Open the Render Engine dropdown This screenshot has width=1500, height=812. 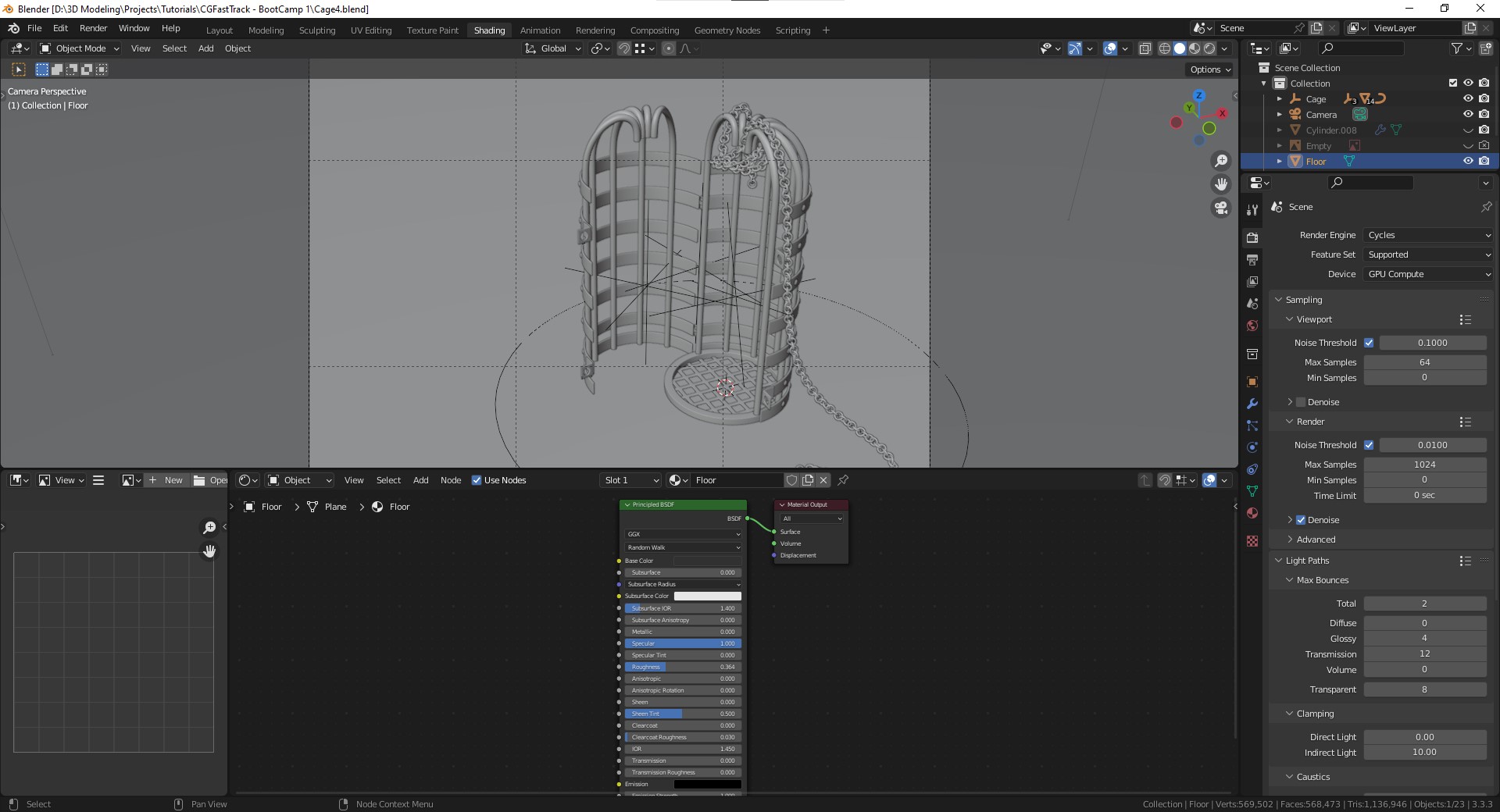pyautogui.click(x=1428, y=235)
